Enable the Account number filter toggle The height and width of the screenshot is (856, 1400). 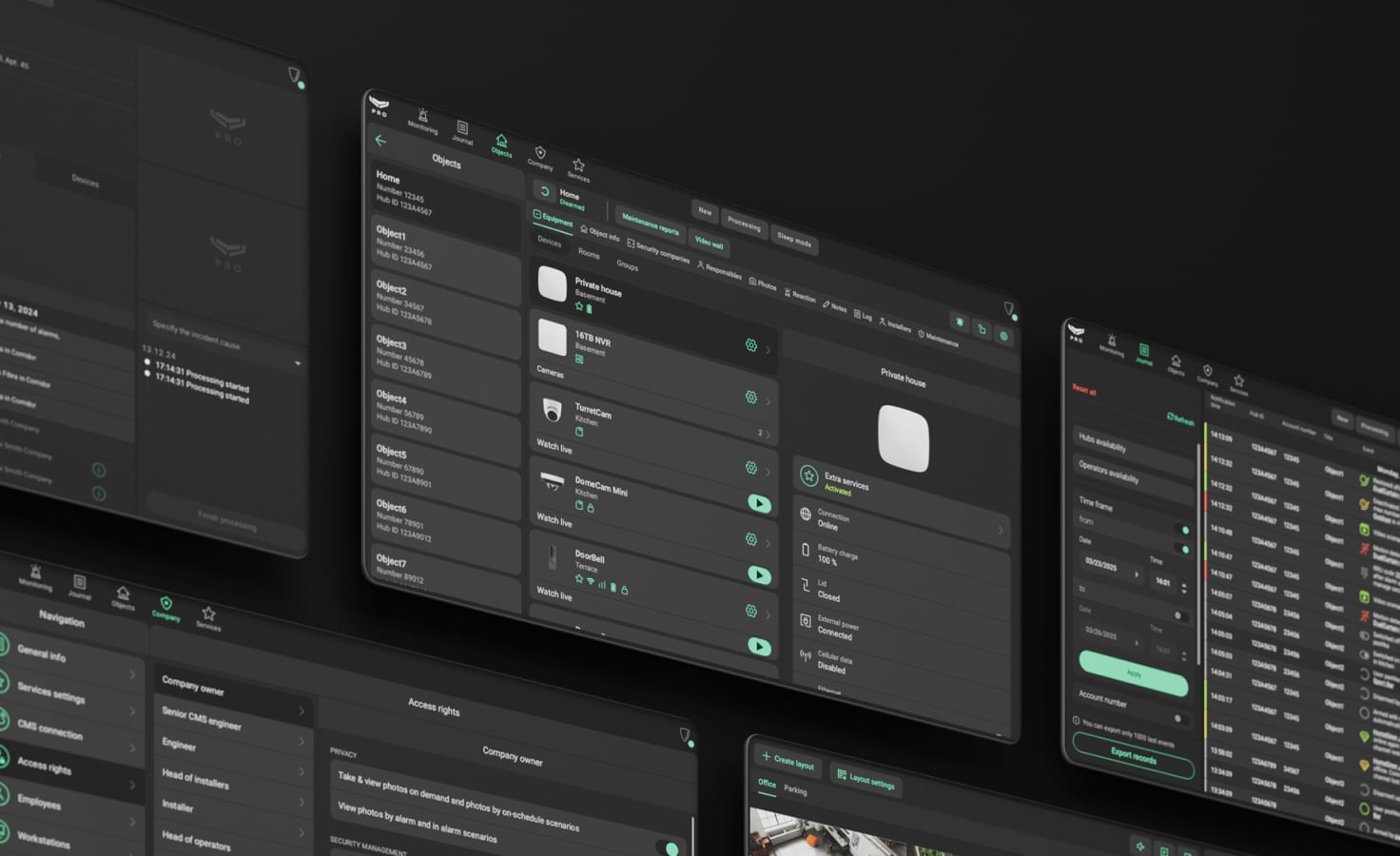pos(1179,718)
